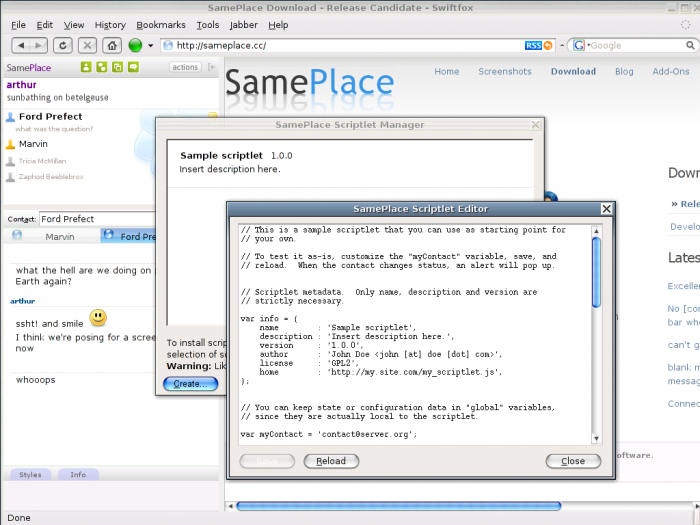Click the green status ball in toolbar
The width and height of the screenshot is (700, 525).
click(135, 45)
